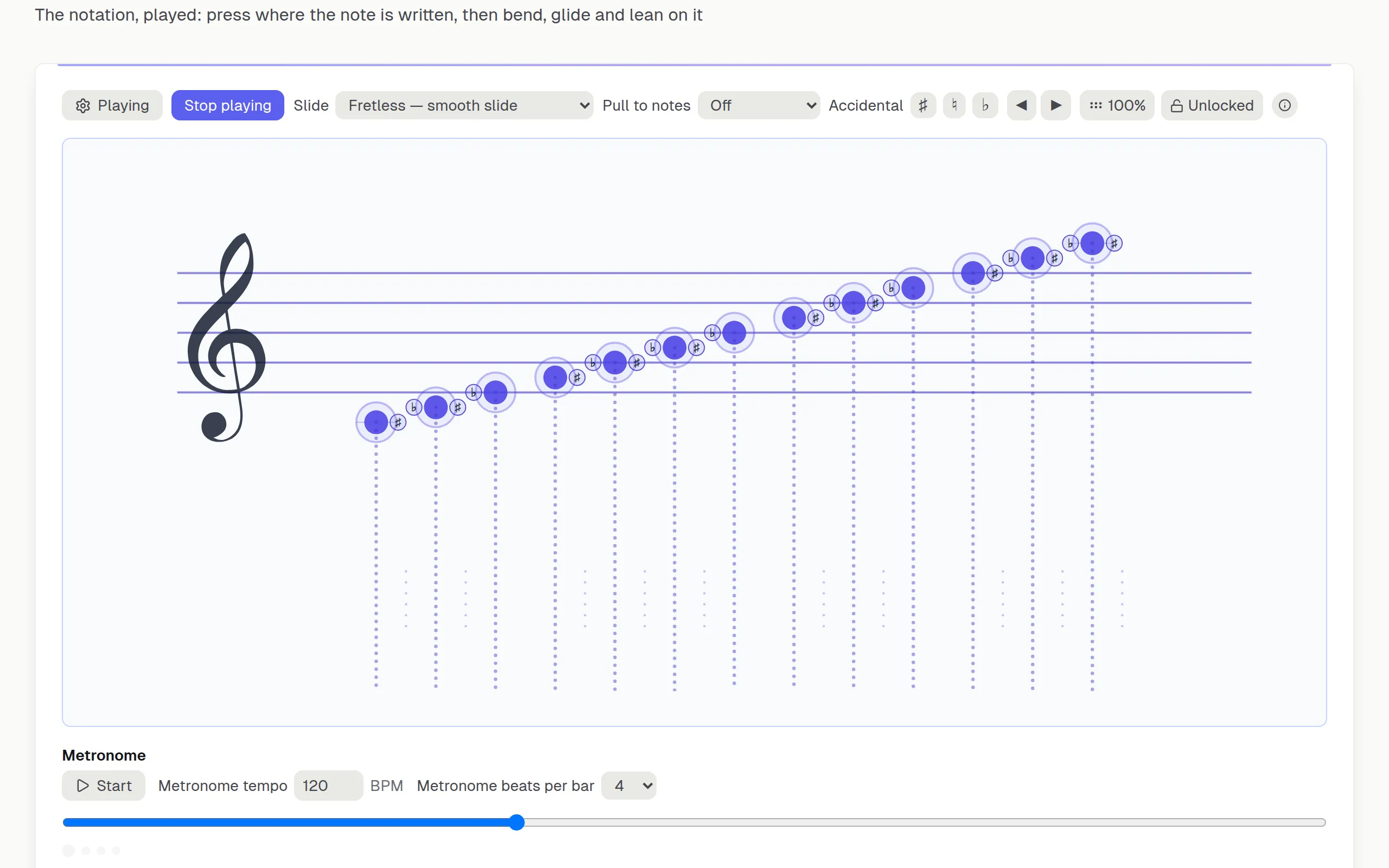Open the Slide mode dropdown
This screenshot has width=1389, height=868.
pos(464,105)
